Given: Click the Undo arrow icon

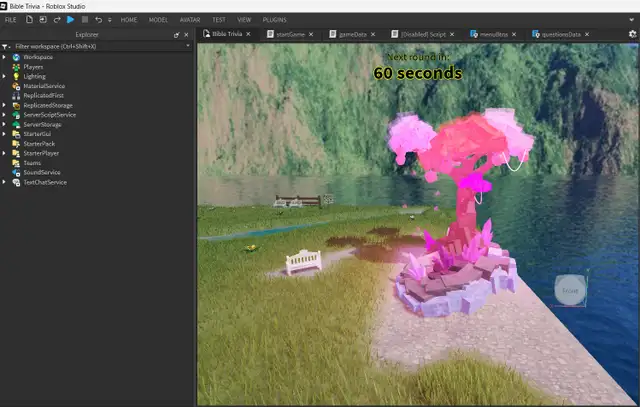Looking at the screenshot, I should [98, 20].
